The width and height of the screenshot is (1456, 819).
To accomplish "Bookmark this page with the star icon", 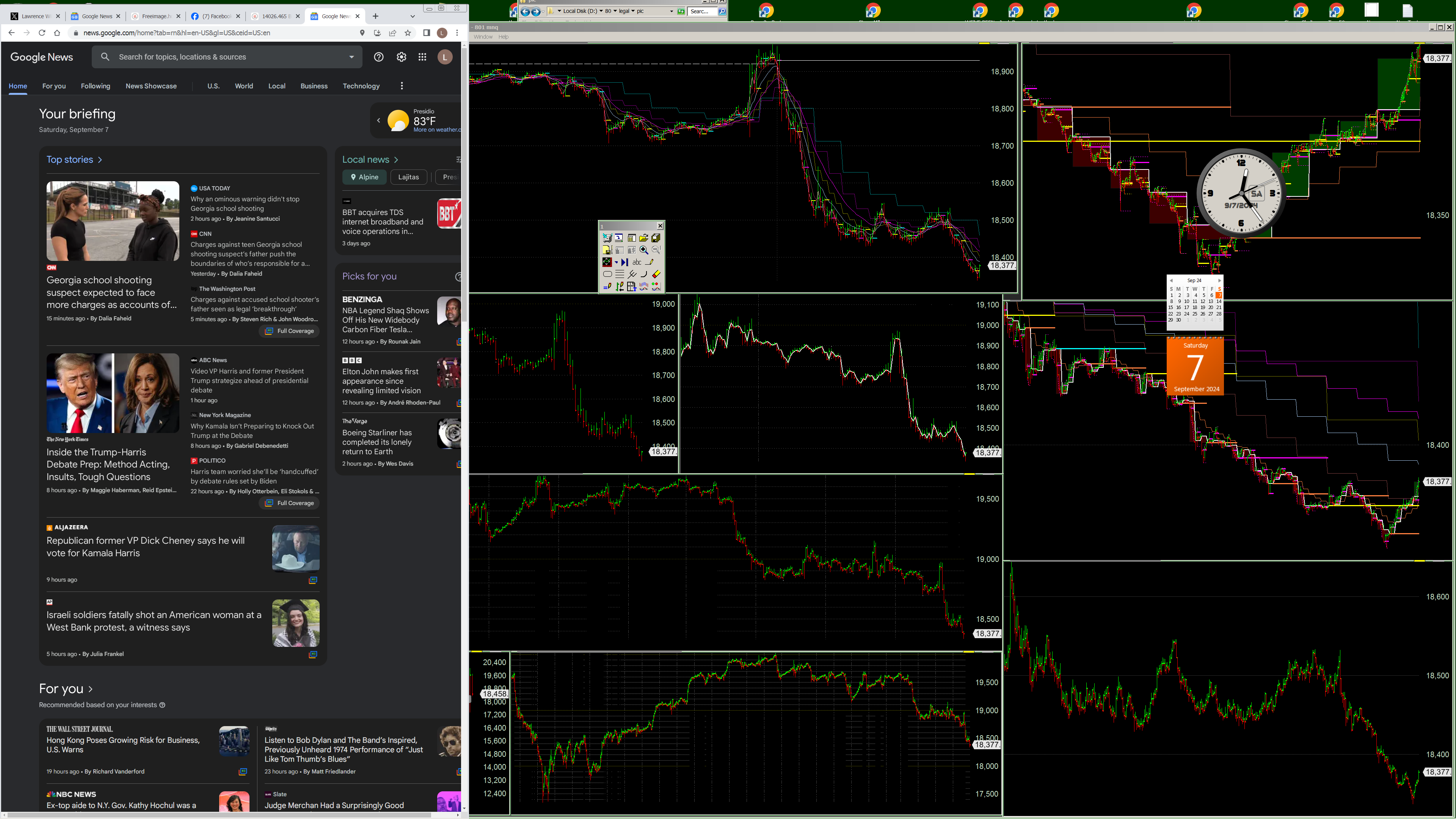I will coord(408,33).
